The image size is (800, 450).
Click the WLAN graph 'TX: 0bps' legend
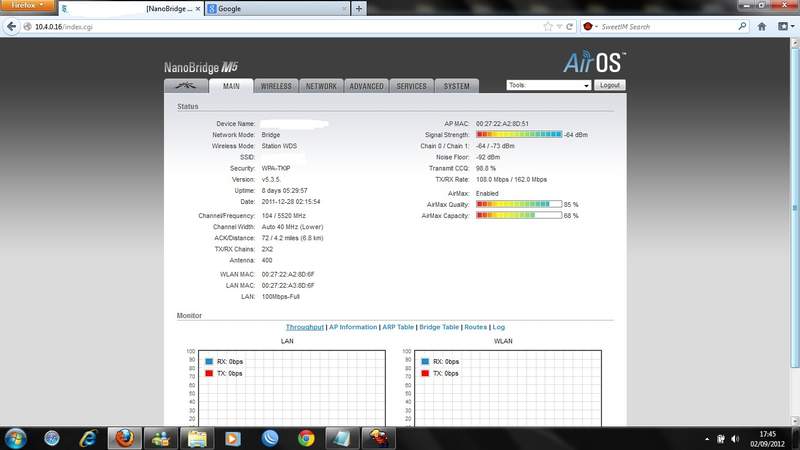(x=440, y=373)
